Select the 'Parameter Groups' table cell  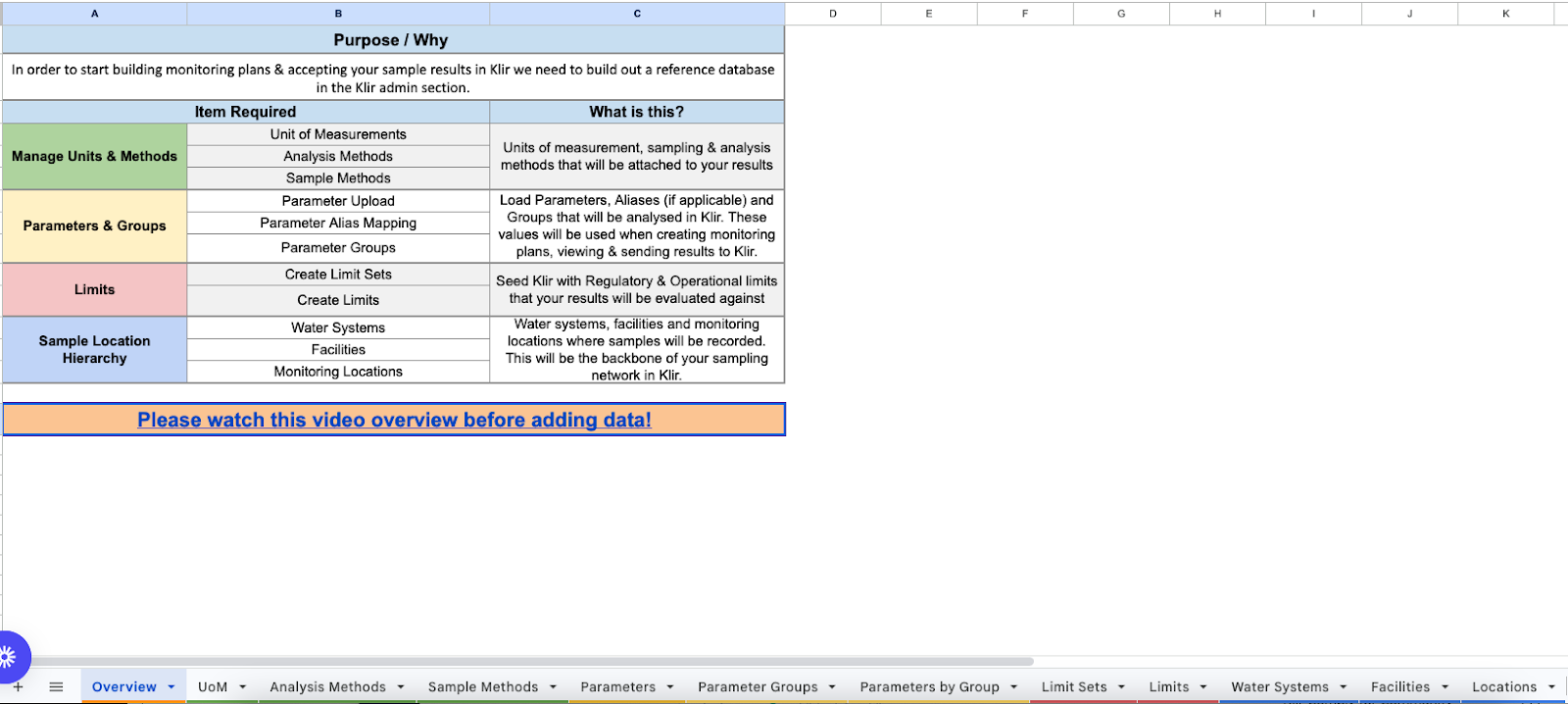pos(338,247)
